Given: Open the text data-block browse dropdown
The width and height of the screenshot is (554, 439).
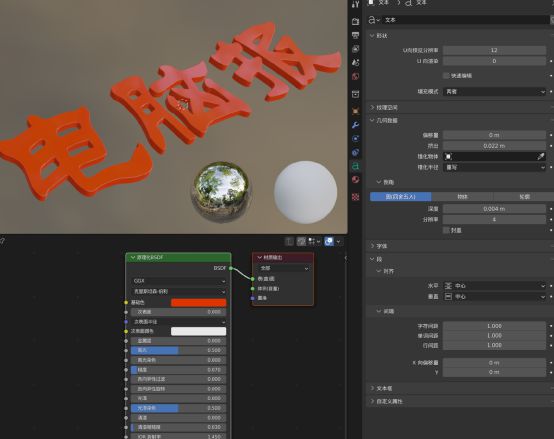Looking at the screenshot, I should pos(374,20).
